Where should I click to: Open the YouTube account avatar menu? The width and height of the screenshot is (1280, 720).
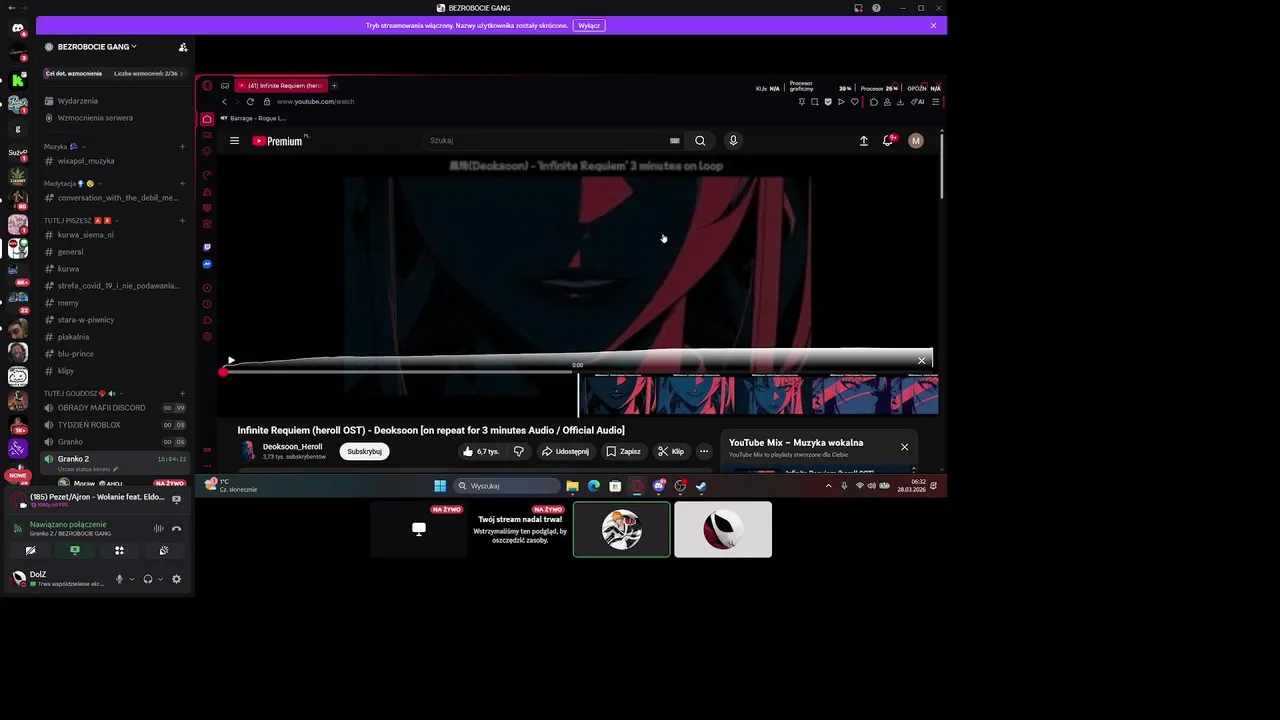tap(915, 141)
